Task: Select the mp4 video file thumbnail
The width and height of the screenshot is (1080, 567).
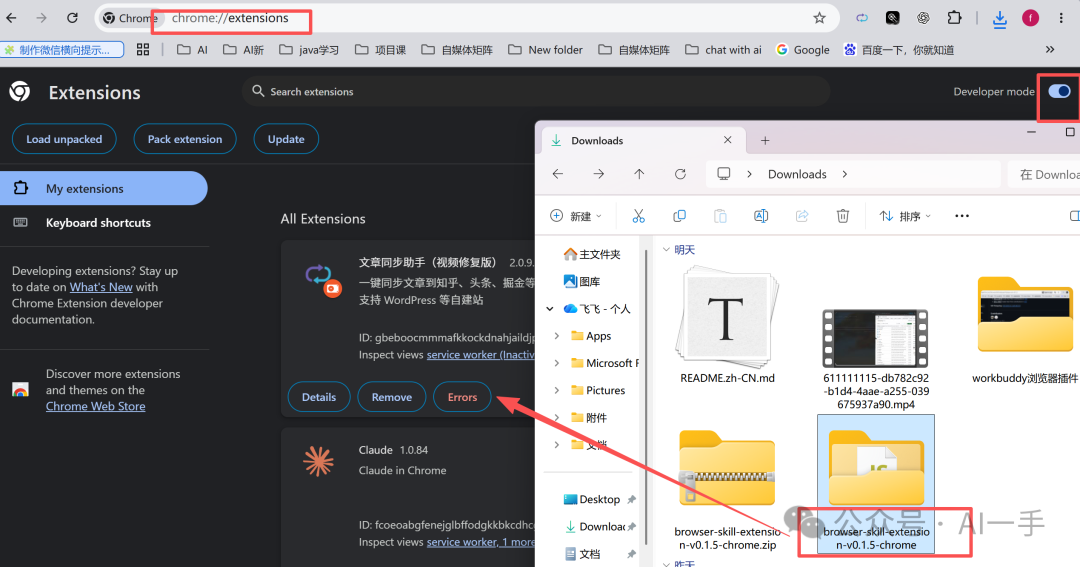Action: (875, 339)
